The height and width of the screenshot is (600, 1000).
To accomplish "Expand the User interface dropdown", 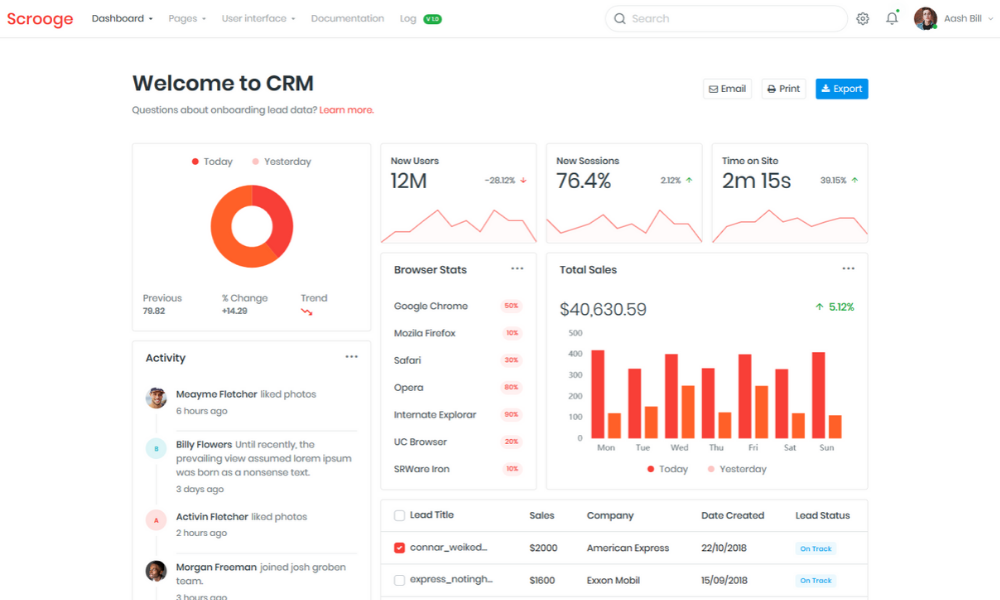I will [258, 19].
